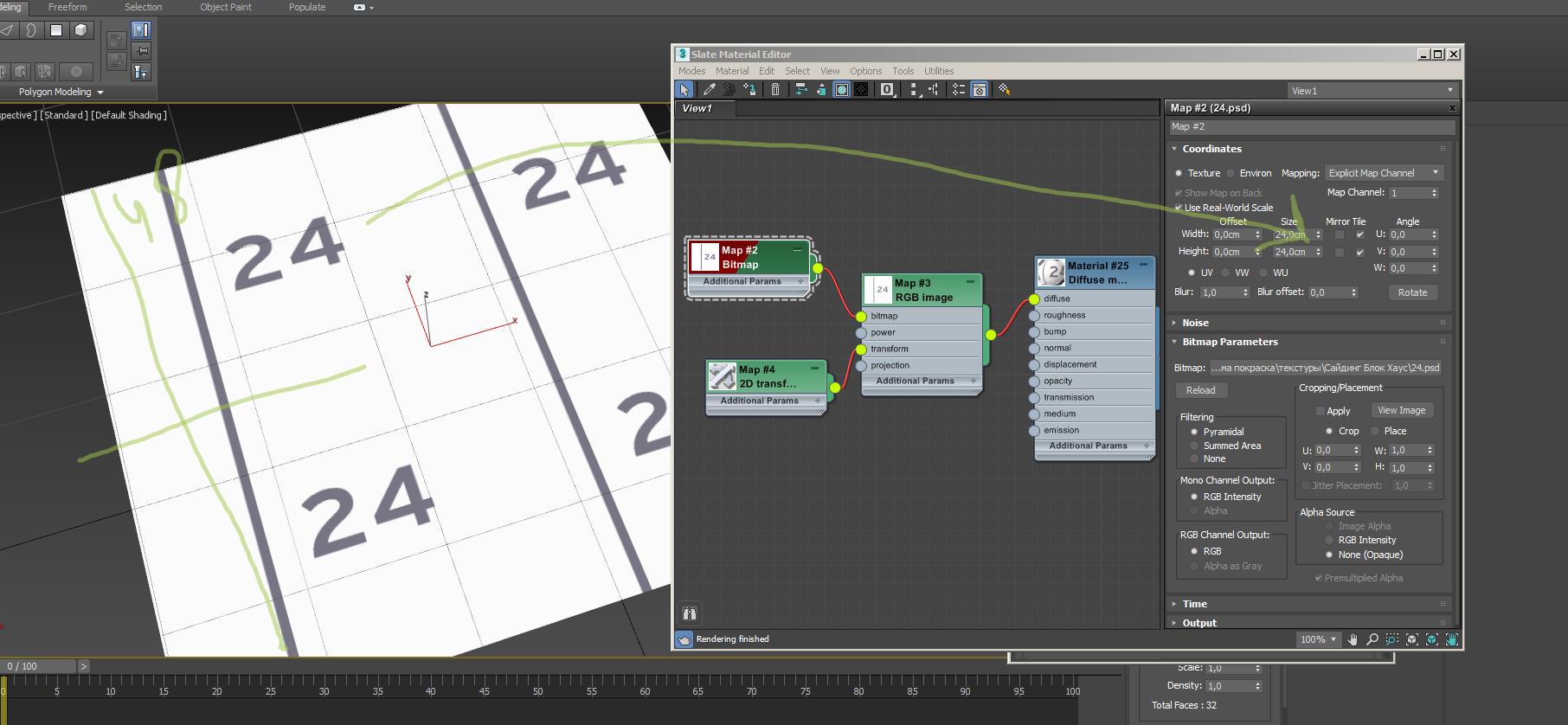
Task: Click the Polygon sub-object square icon
Action: pos(56,30)
